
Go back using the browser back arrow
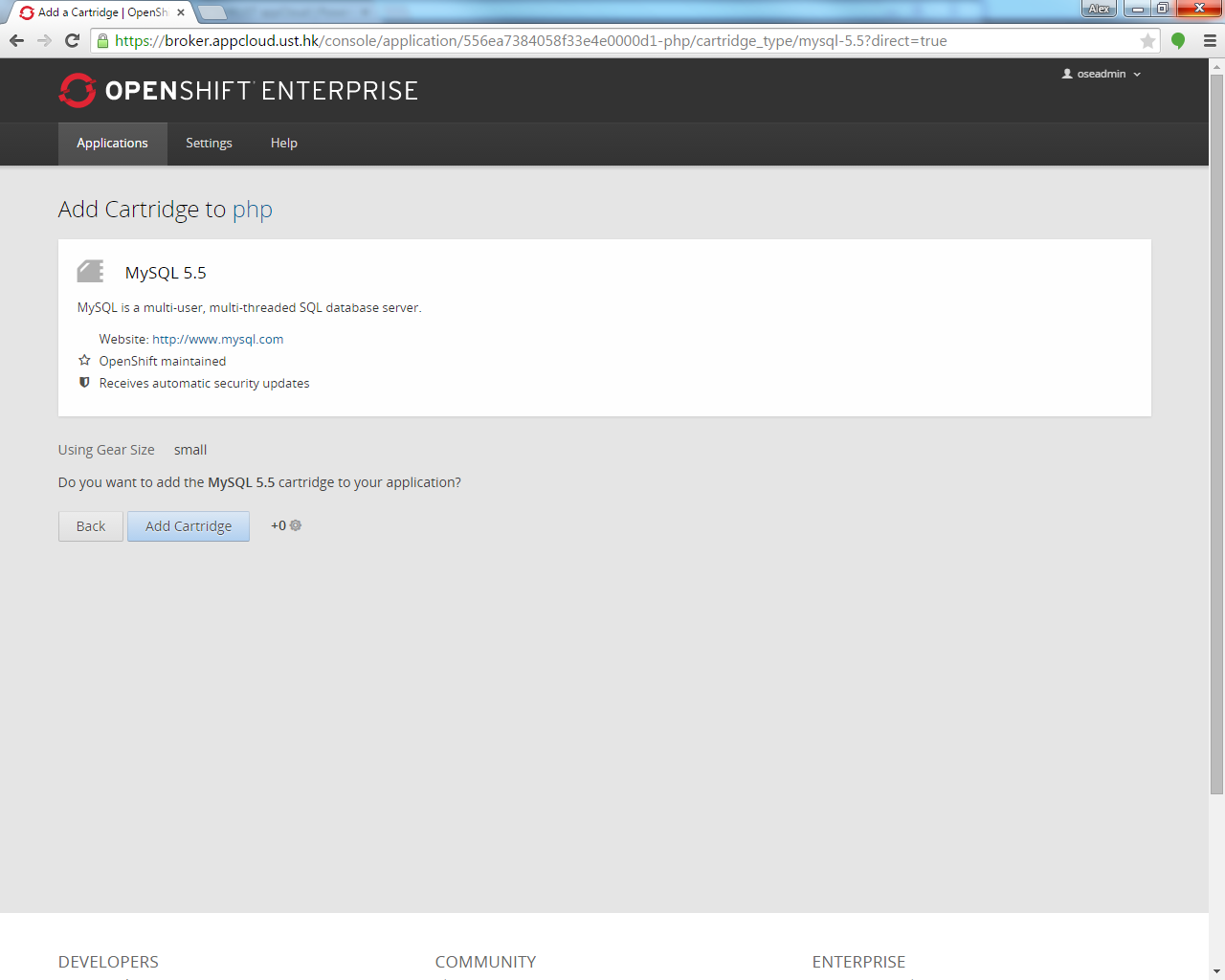coord(16,40)
